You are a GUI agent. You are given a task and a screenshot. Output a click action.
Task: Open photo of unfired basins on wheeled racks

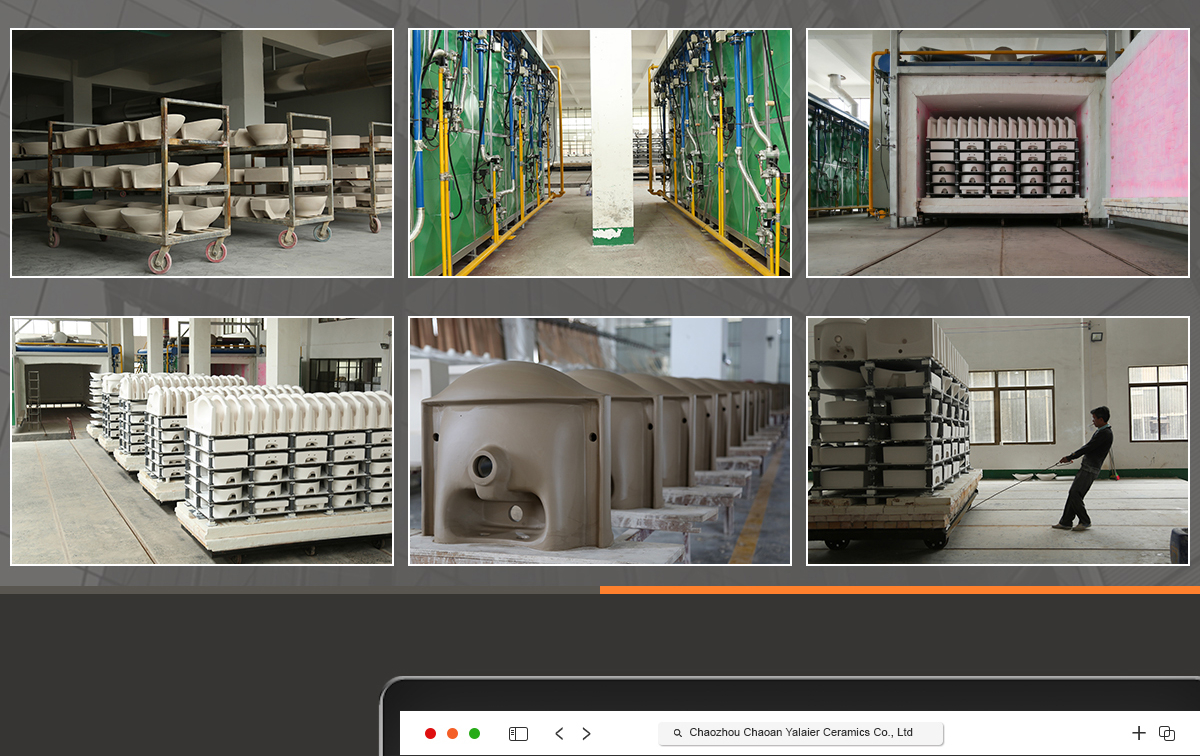[202, 153]
